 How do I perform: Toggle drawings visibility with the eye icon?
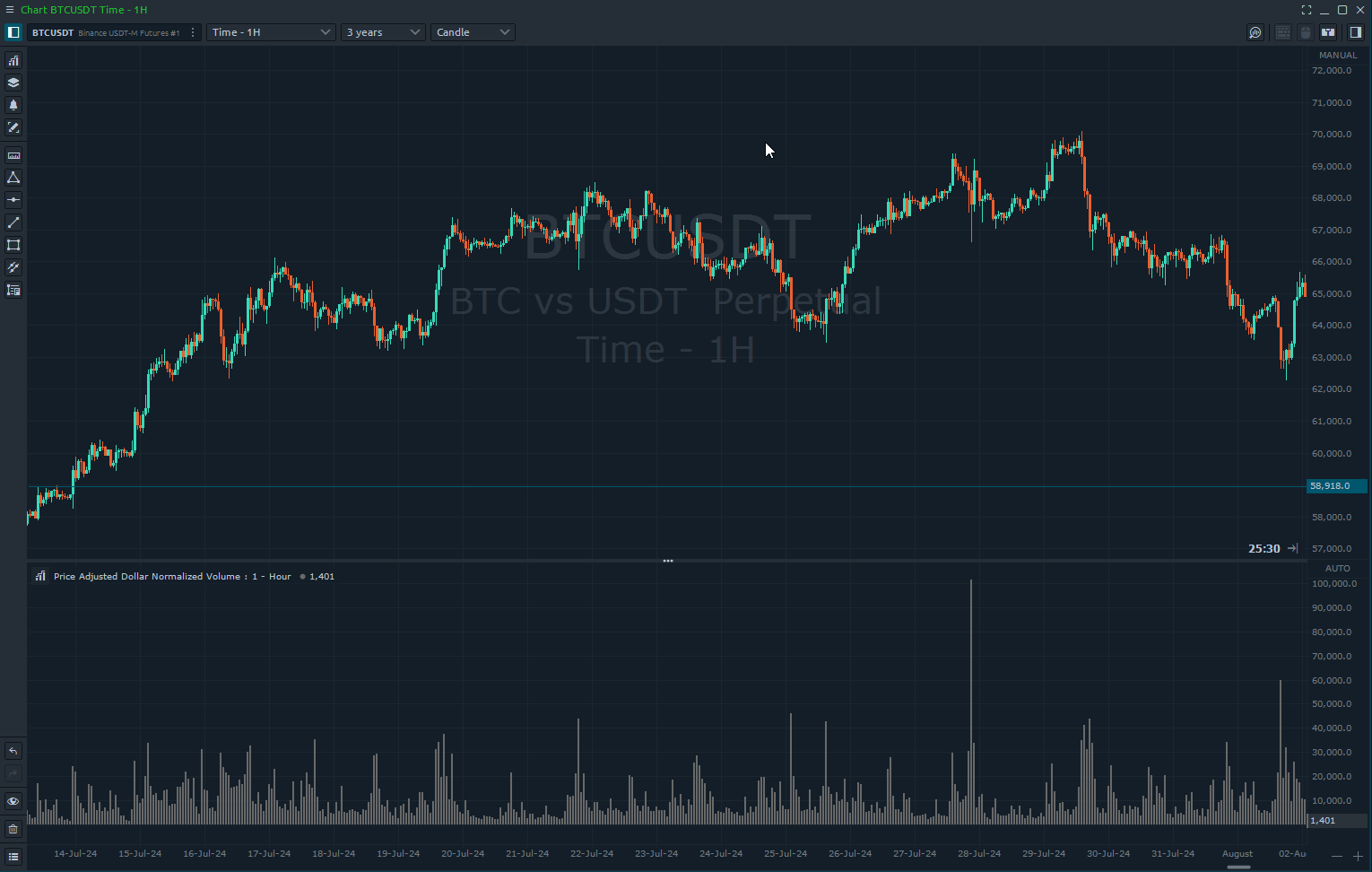(x=13, y=801)
